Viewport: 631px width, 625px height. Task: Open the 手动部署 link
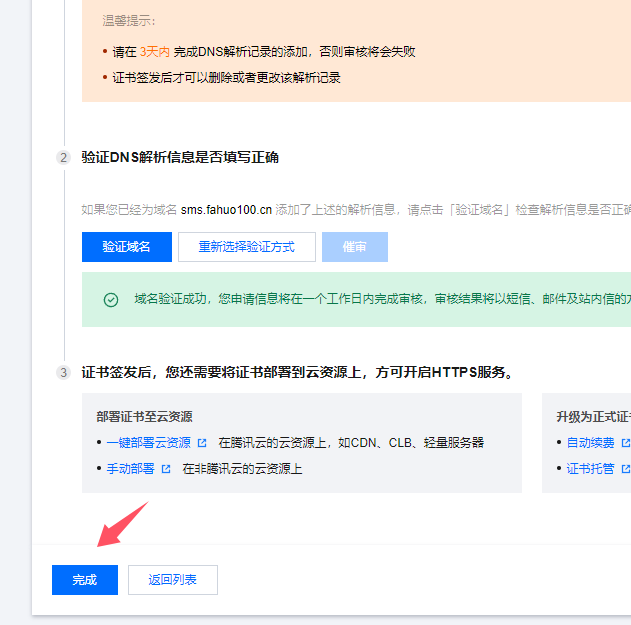(x=130, y=469)
